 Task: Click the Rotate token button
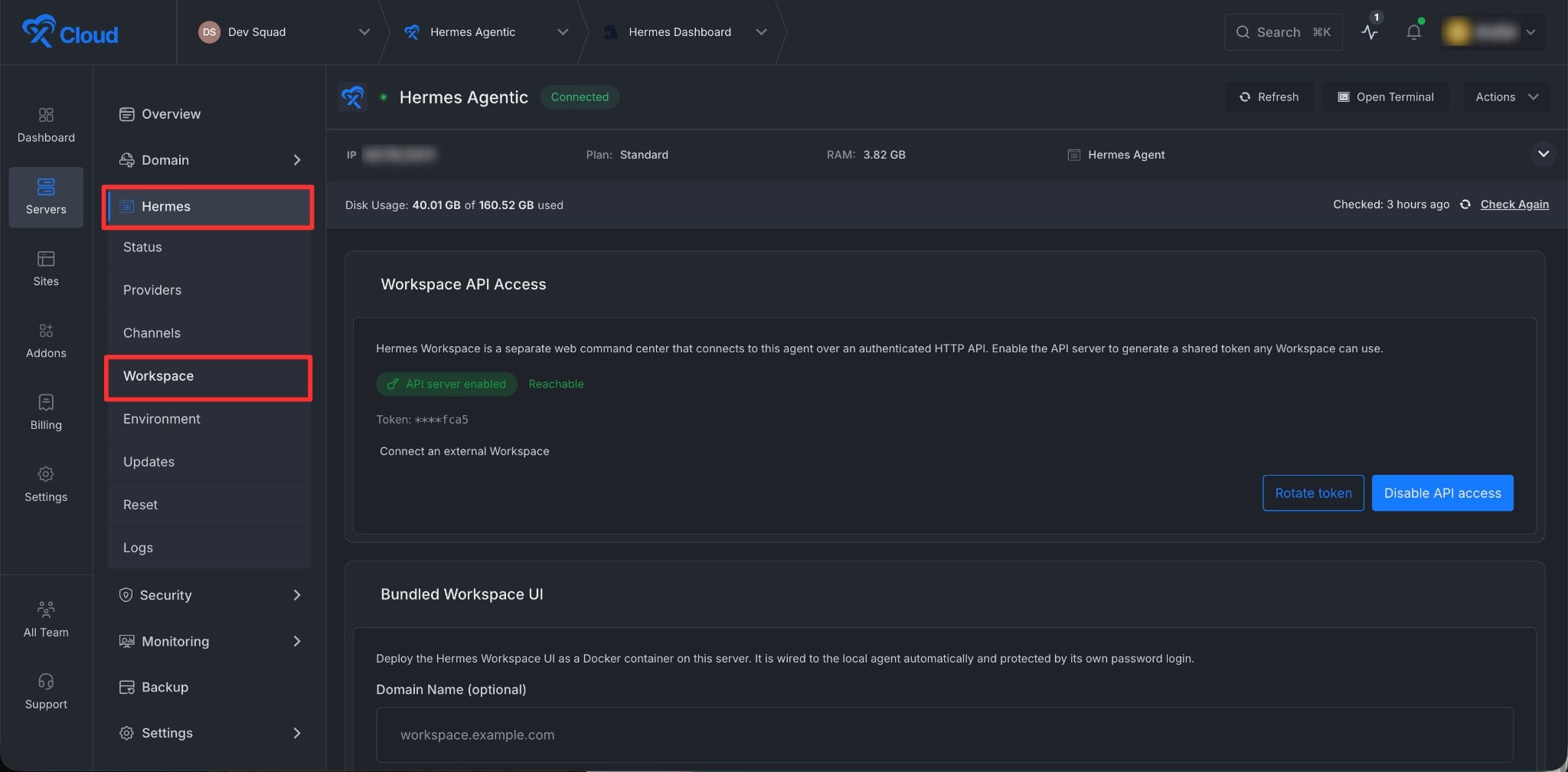1313,493
